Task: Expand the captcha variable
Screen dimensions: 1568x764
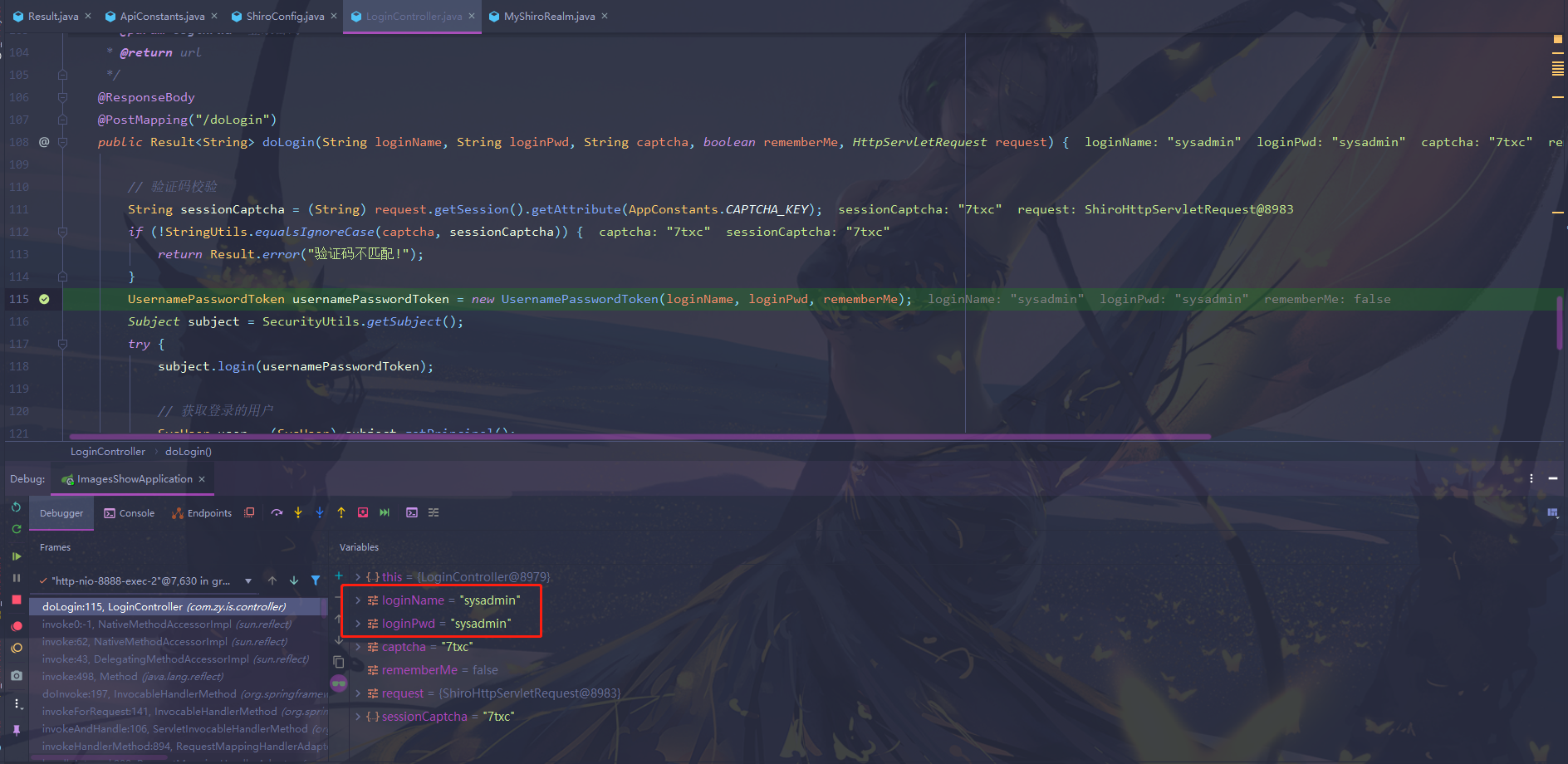Action: click(358, 646)
